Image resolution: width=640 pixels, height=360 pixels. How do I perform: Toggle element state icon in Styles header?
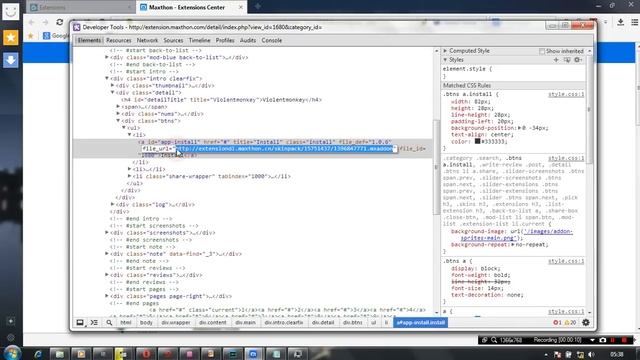click(567, 60)
